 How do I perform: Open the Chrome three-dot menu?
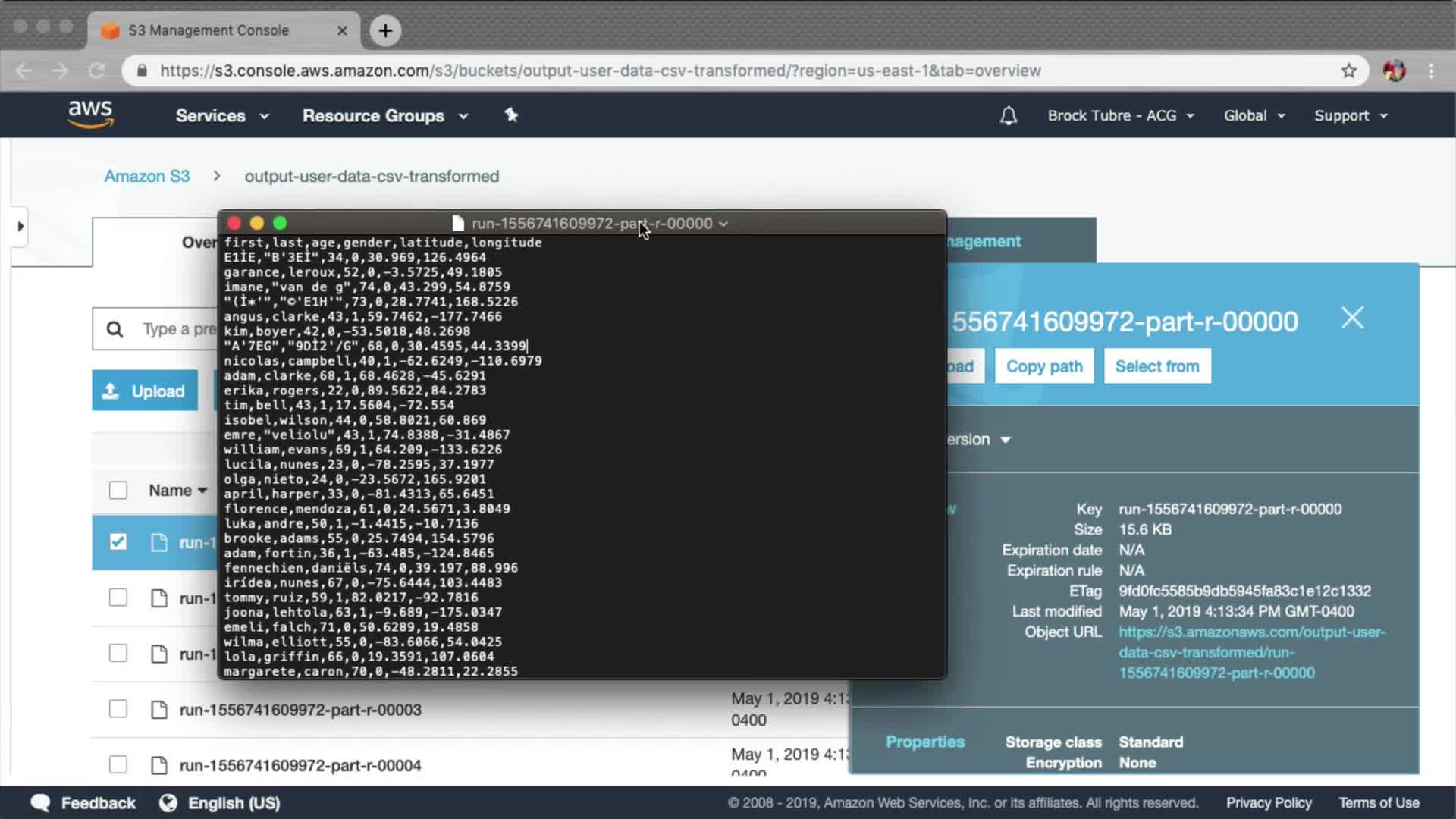pyautogui.click(x=1431, y=71)
